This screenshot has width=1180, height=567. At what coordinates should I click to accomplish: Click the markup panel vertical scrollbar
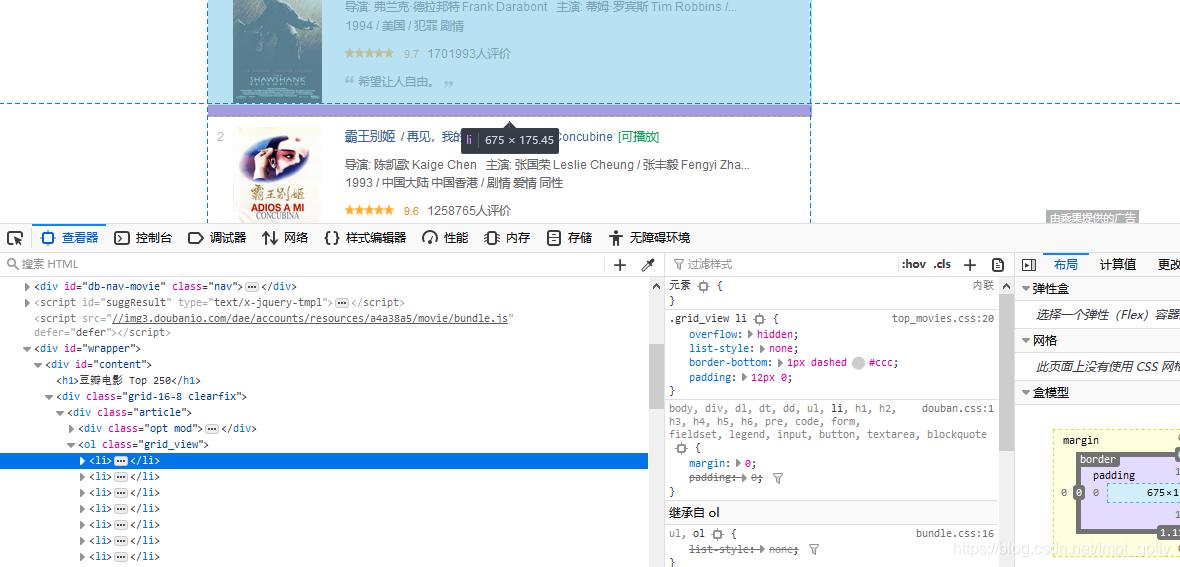click(x=656, y=376)
